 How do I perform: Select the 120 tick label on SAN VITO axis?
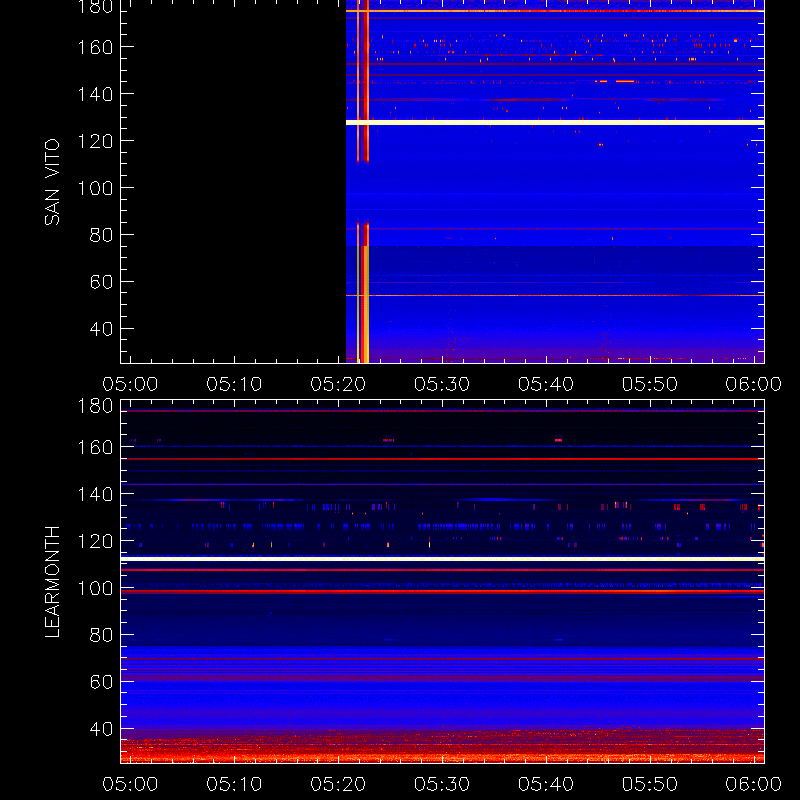tap(95, 141)
